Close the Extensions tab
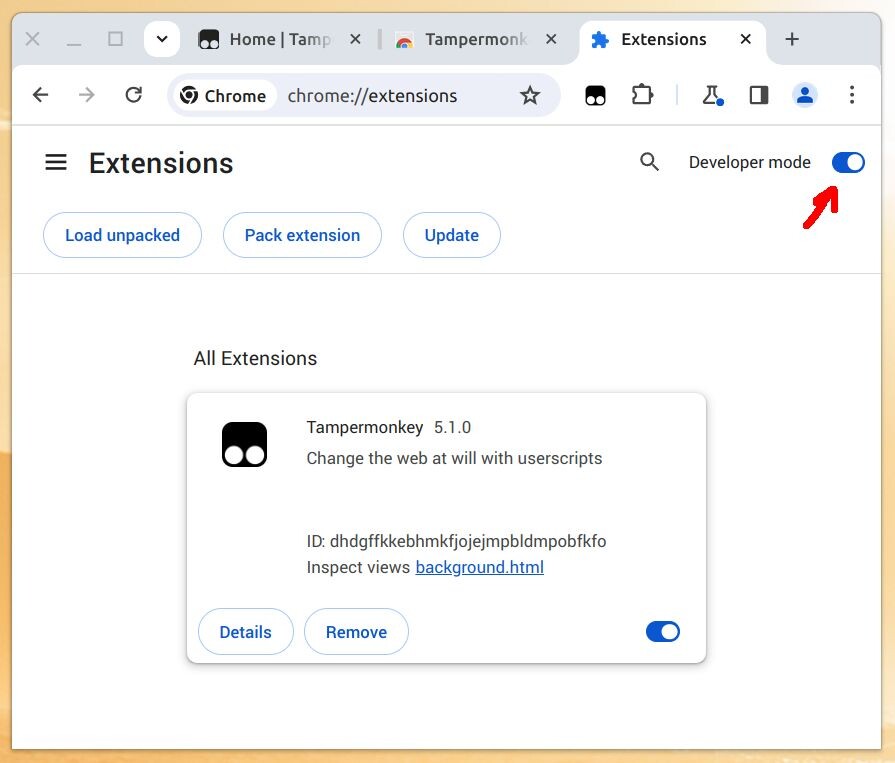The image size is (895, 763). 745,39
